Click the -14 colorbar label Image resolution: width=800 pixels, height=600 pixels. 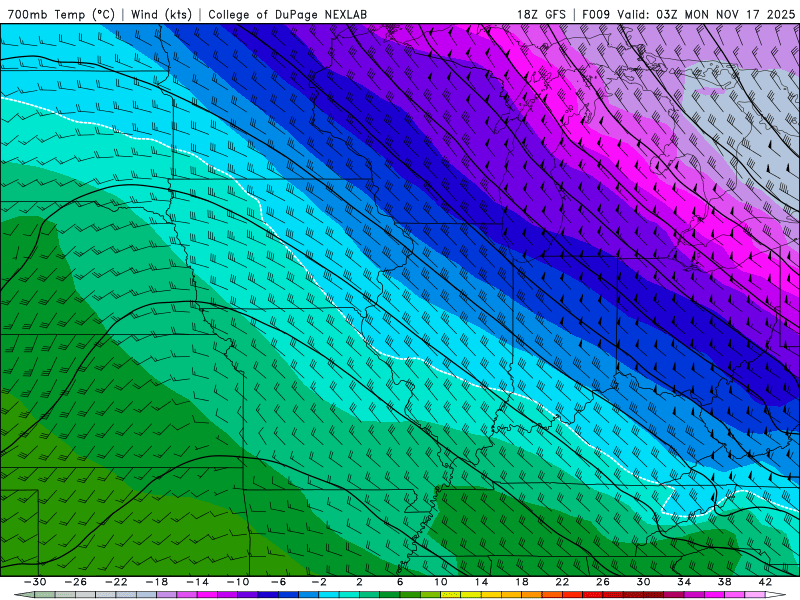tap(197, 582)
